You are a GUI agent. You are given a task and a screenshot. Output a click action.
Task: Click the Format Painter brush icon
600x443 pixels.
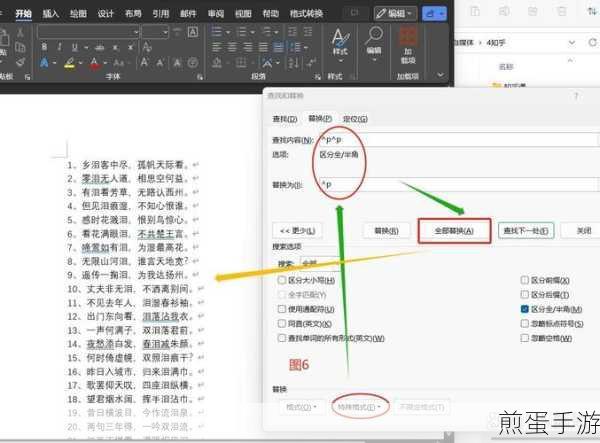(x=21, y=62)
